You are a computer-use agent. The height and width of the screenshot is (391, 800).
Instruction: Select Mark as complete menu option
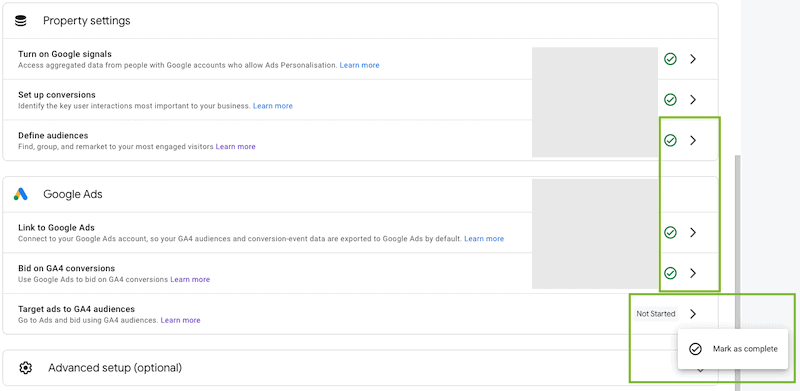[733, 349]
